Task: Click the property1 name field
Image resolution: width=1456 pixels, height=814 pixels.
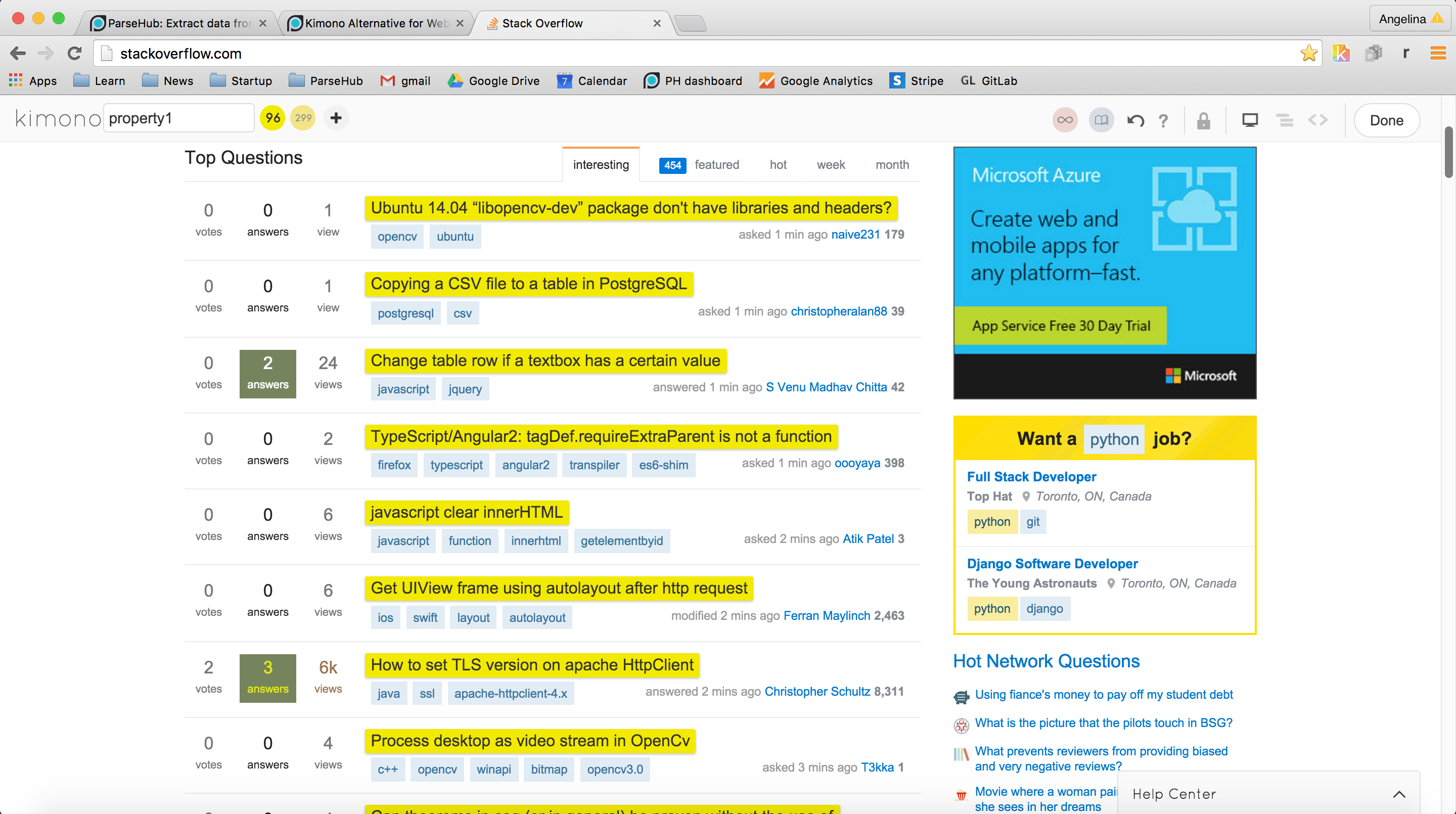Action: coord(178,118)
